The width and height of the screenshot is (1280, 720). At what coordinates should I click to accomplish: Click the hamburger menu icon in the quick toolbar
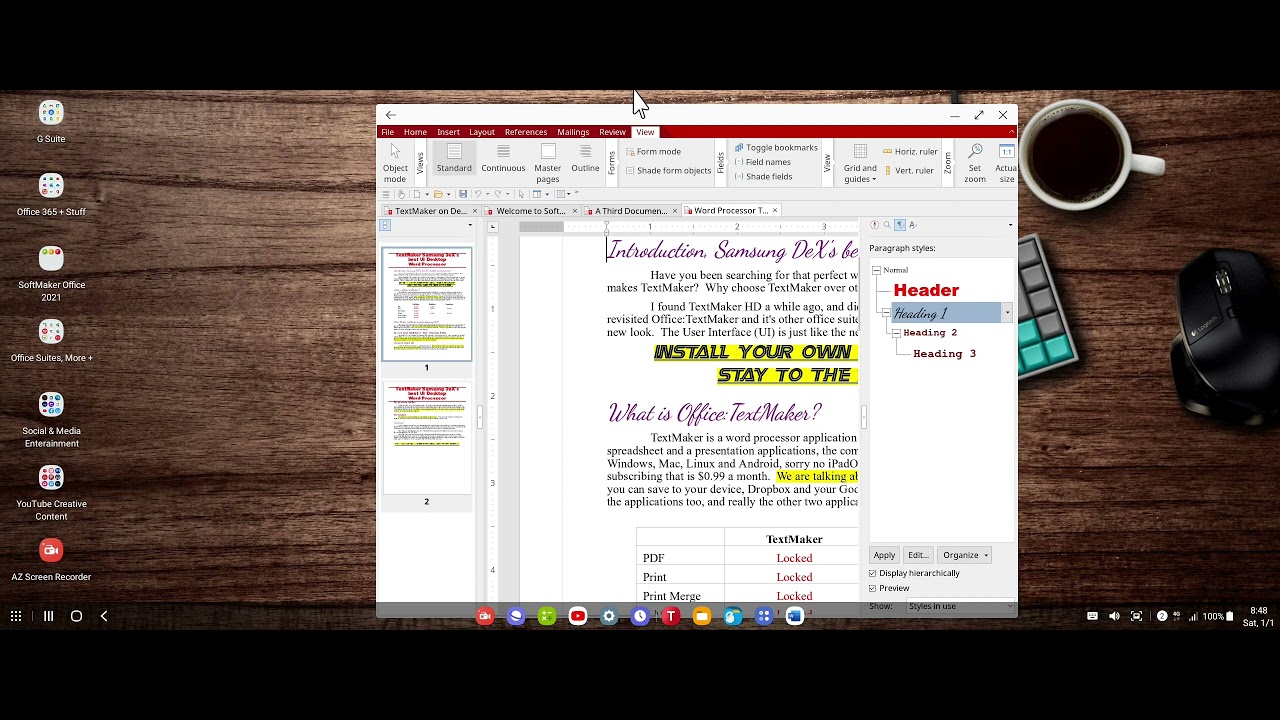(386, 194)
